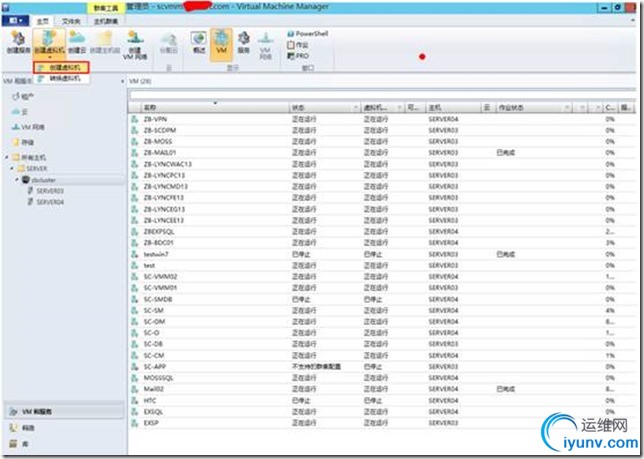This screenshot has height=459, width=644.
Task: Click the VM icon beside testwin7
Action: 134,254
